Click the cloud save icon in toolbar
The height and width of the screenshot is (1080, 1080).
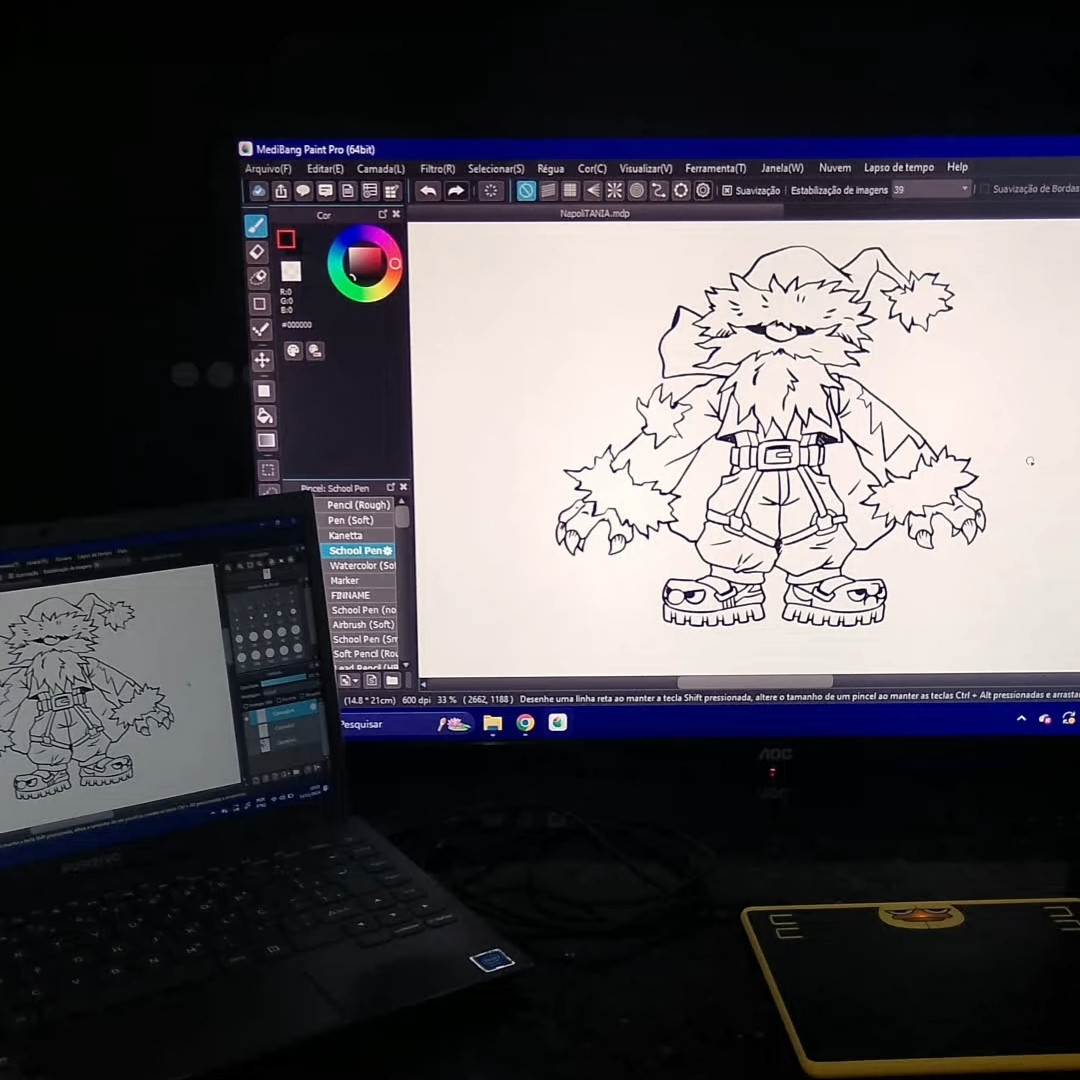(258, 191)
